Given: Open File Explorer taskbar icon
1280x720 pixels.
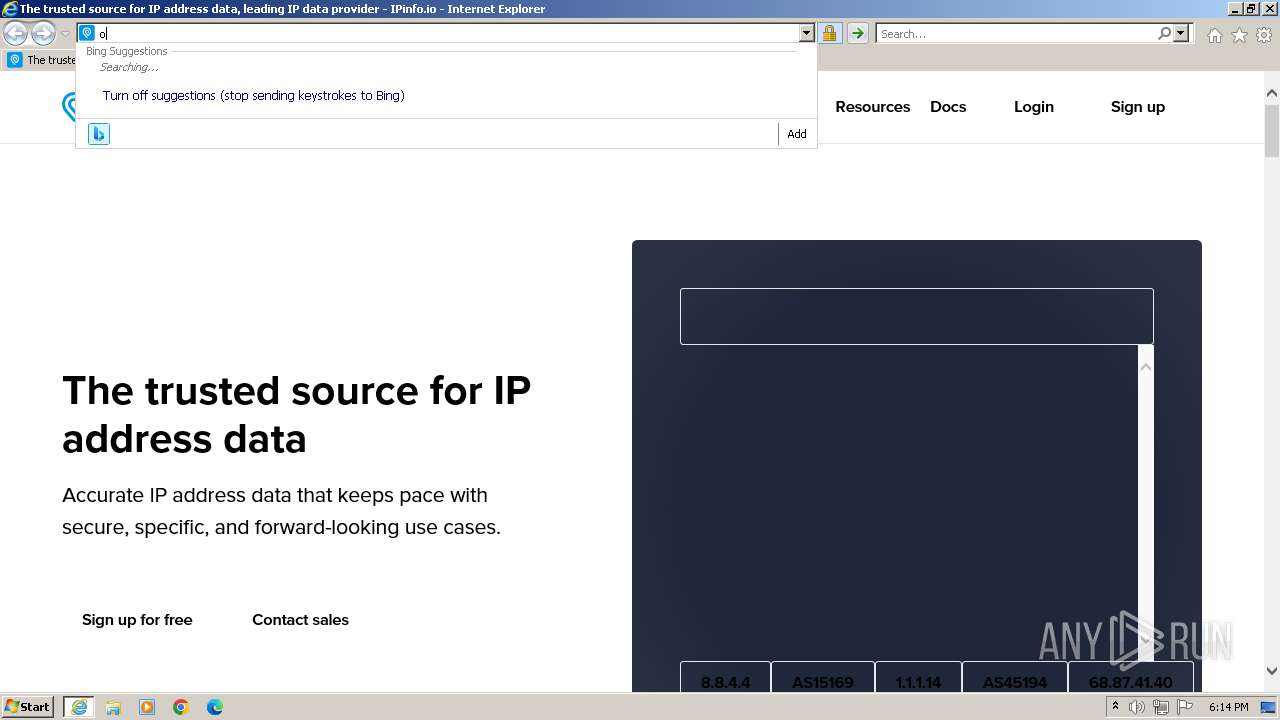Looking at the screenshot, I should pos(113,707).
